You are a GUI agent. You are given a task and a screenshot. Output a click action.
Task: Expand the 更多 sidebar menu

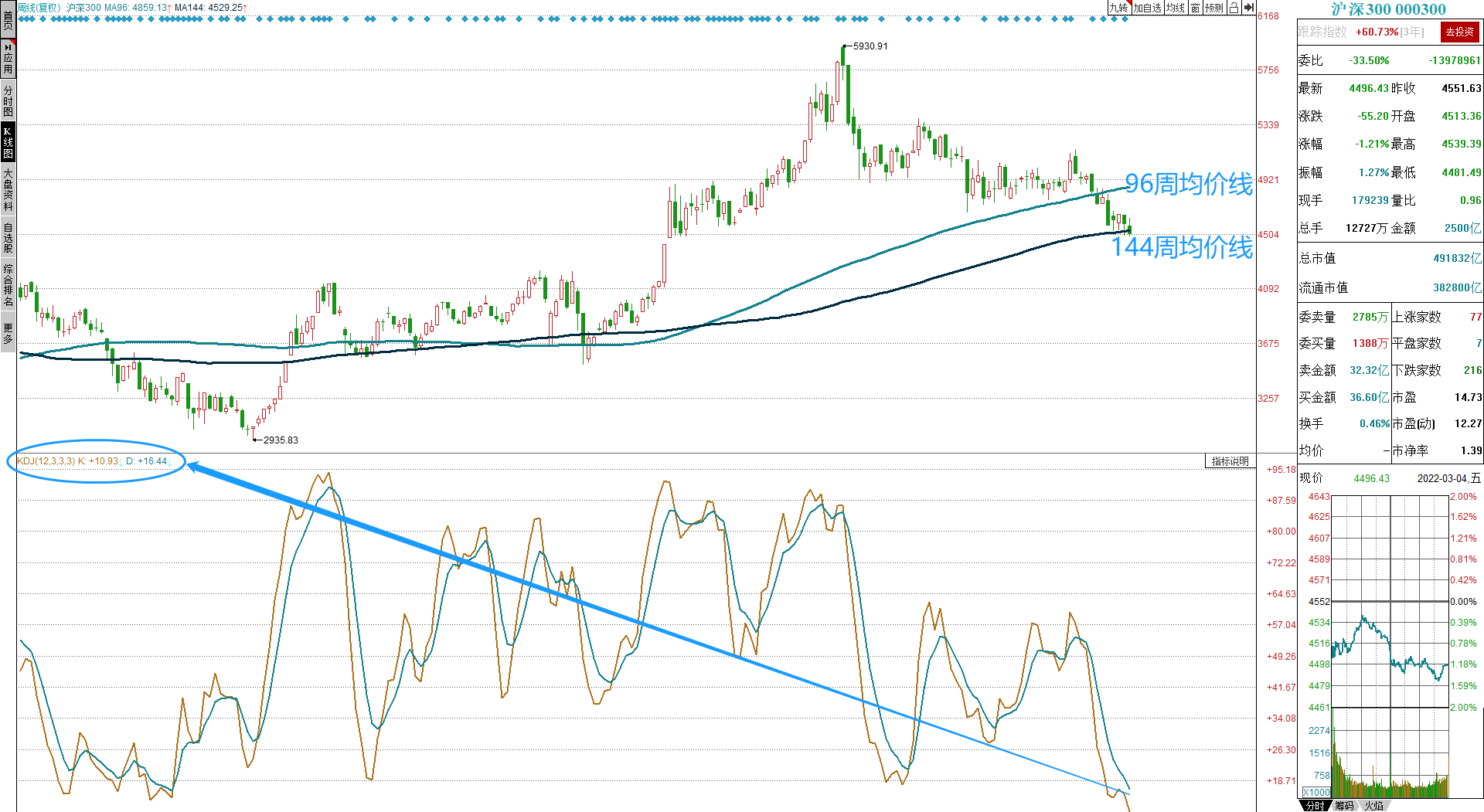[x=8, y=334]
